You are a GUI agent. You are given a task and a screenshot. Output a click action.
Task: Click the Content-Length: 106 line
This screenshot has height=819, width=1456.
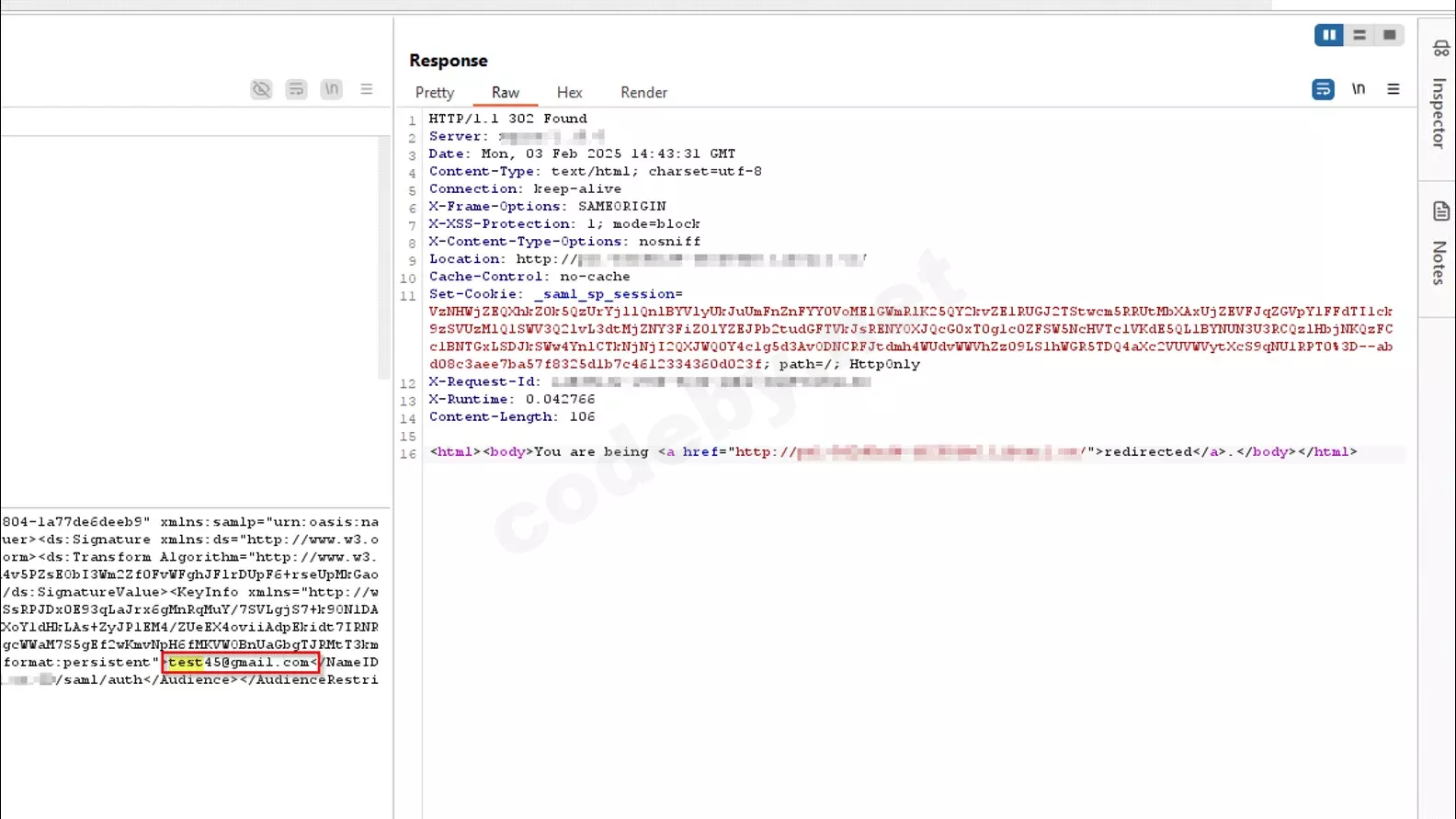pyautogui.click(x=512, y=417)
